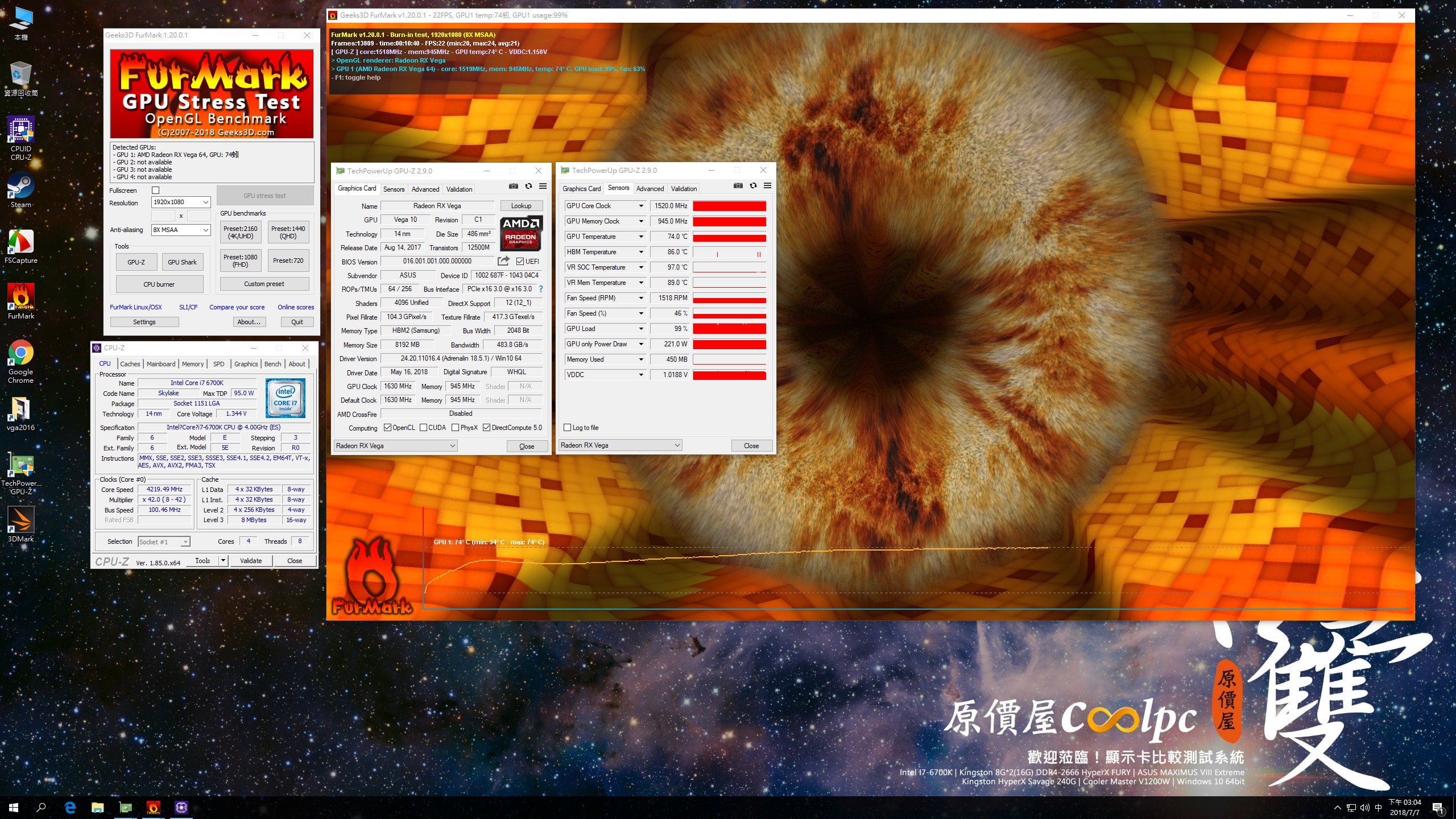Toggle CUDA checkbox in GPU-Z
This screenshot has width=1456, height=819.
[x=423, y=428]
